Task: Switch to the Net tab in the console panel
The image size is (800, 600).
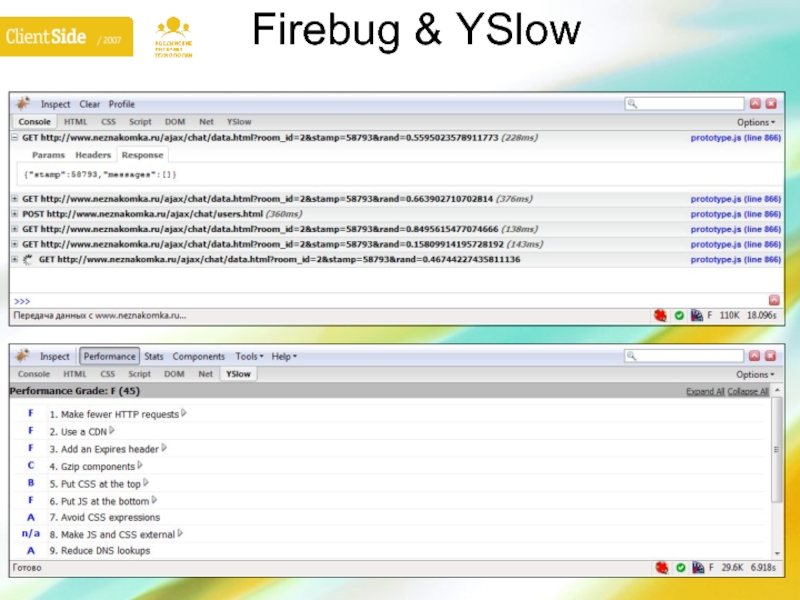Action: point(206,122)
